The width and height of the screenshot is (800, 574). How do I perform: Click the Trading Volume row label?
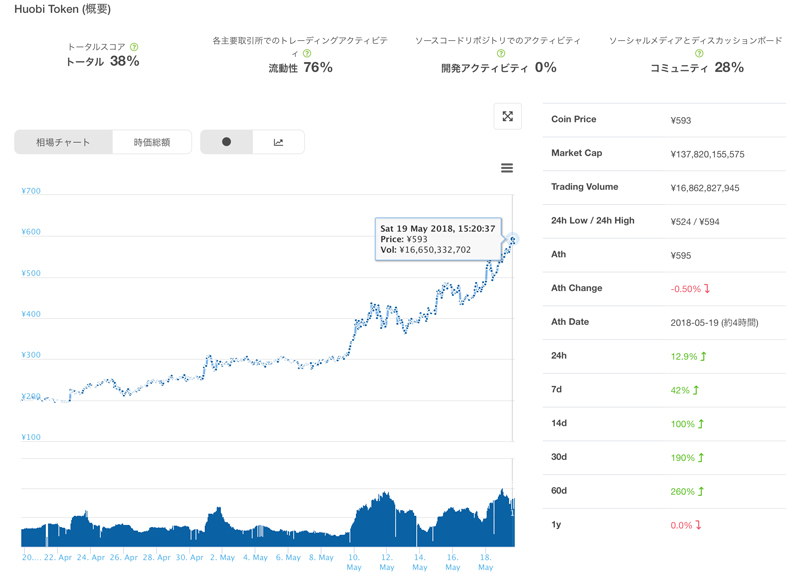pos(585,187)
